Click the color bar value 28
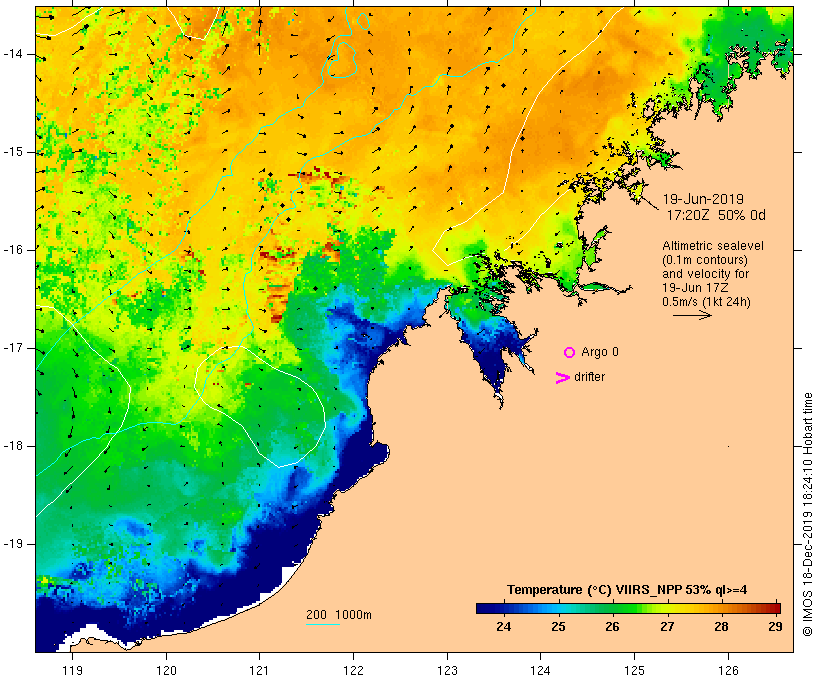This screenshot has width=820, height=680. coord(721,626)
